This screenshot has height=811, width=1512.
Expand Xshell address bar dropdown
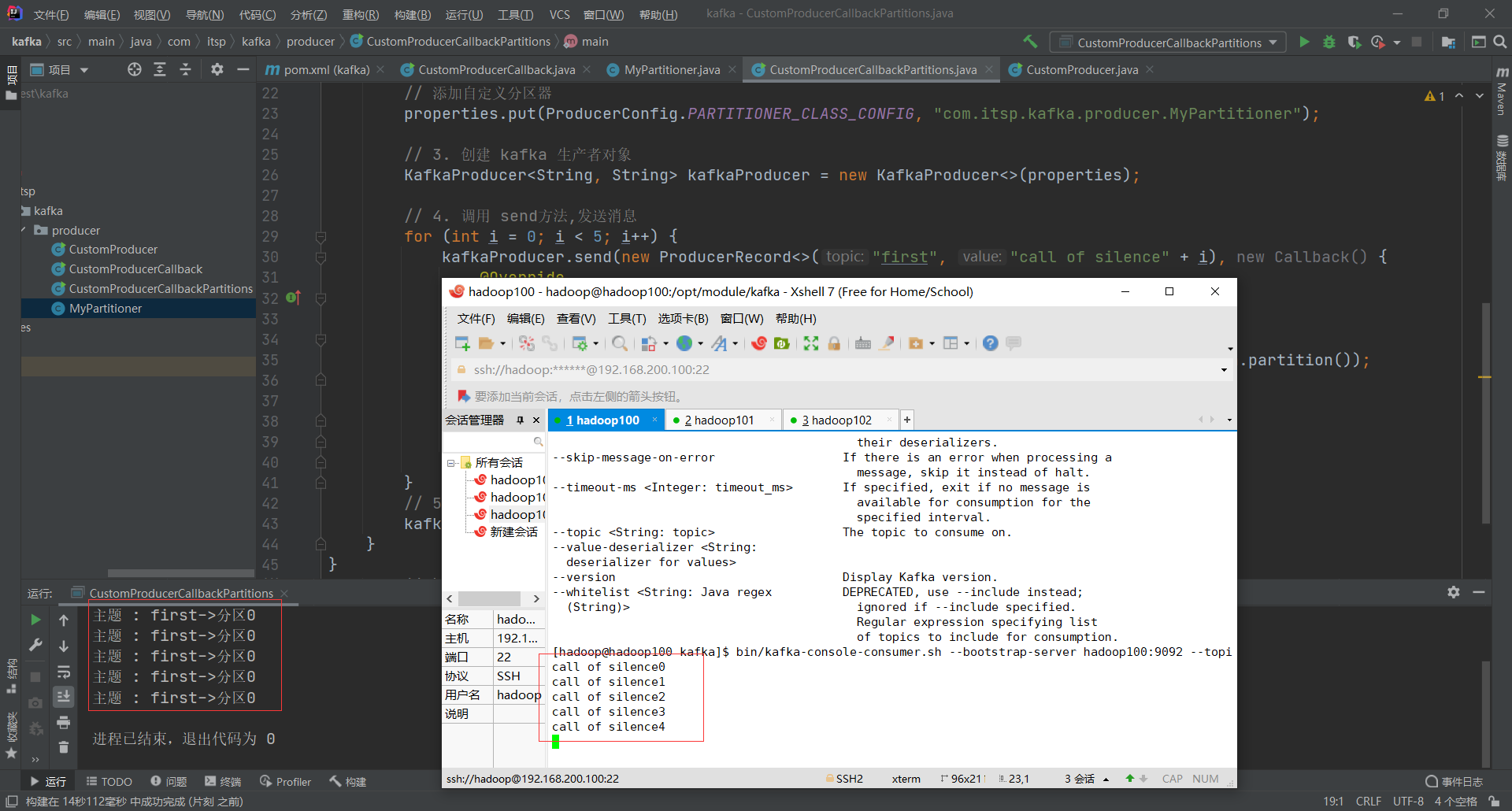pyautogui.click(x=1224, y=370)
